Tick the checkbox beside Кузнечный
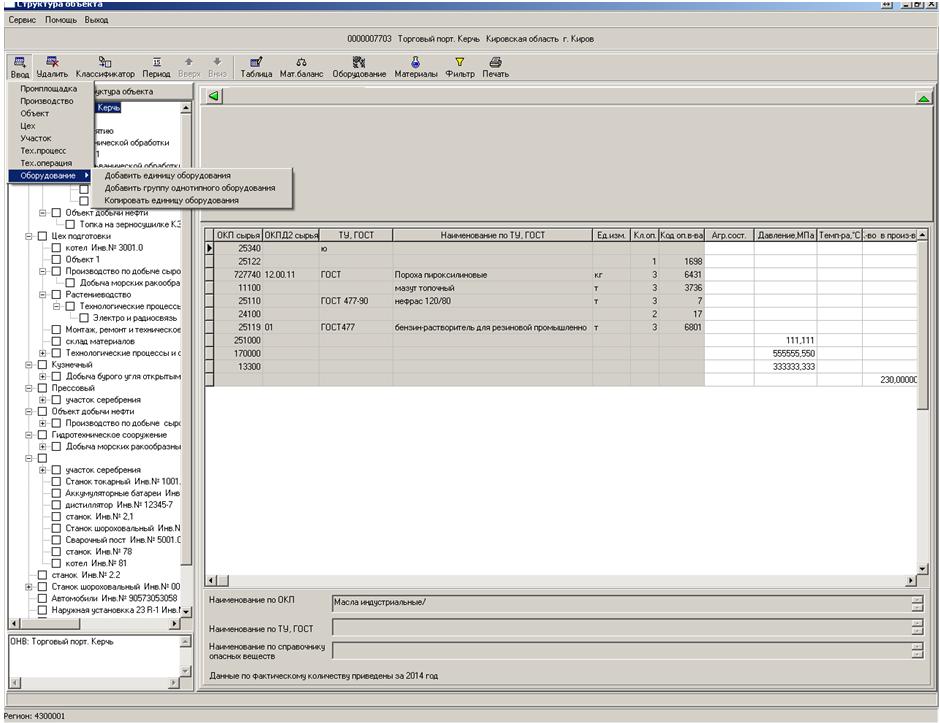Viewport: 940px width, 723px height. [43, 365]
